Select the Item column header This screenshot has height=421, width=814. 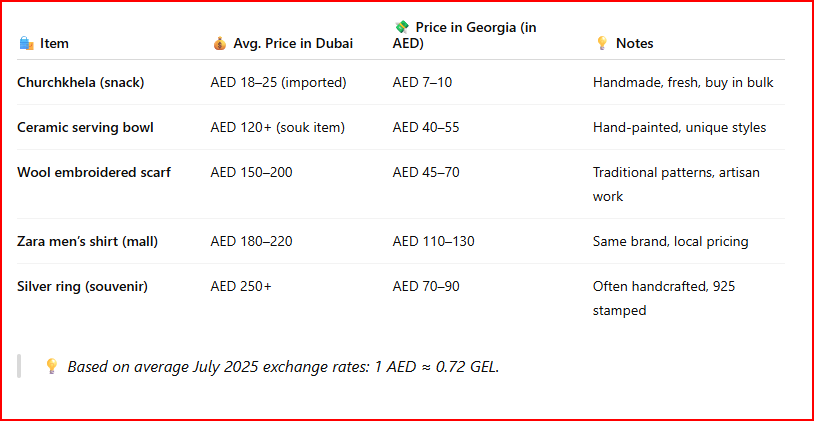click(54, 44)
